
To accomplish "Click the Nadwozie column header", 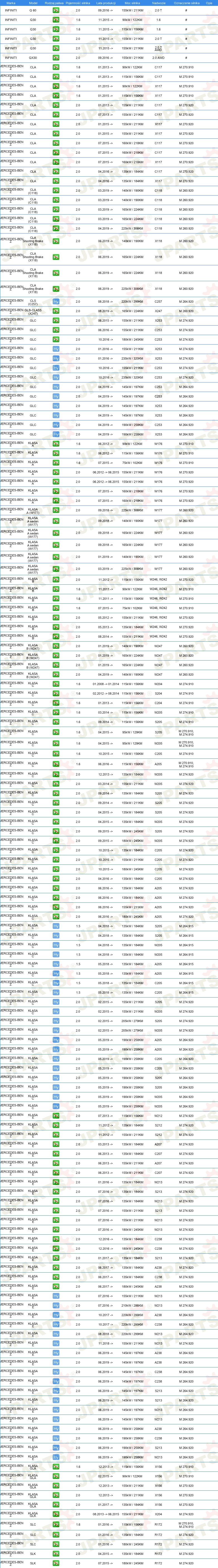I will pyautogui.click(x=158, y=3).
